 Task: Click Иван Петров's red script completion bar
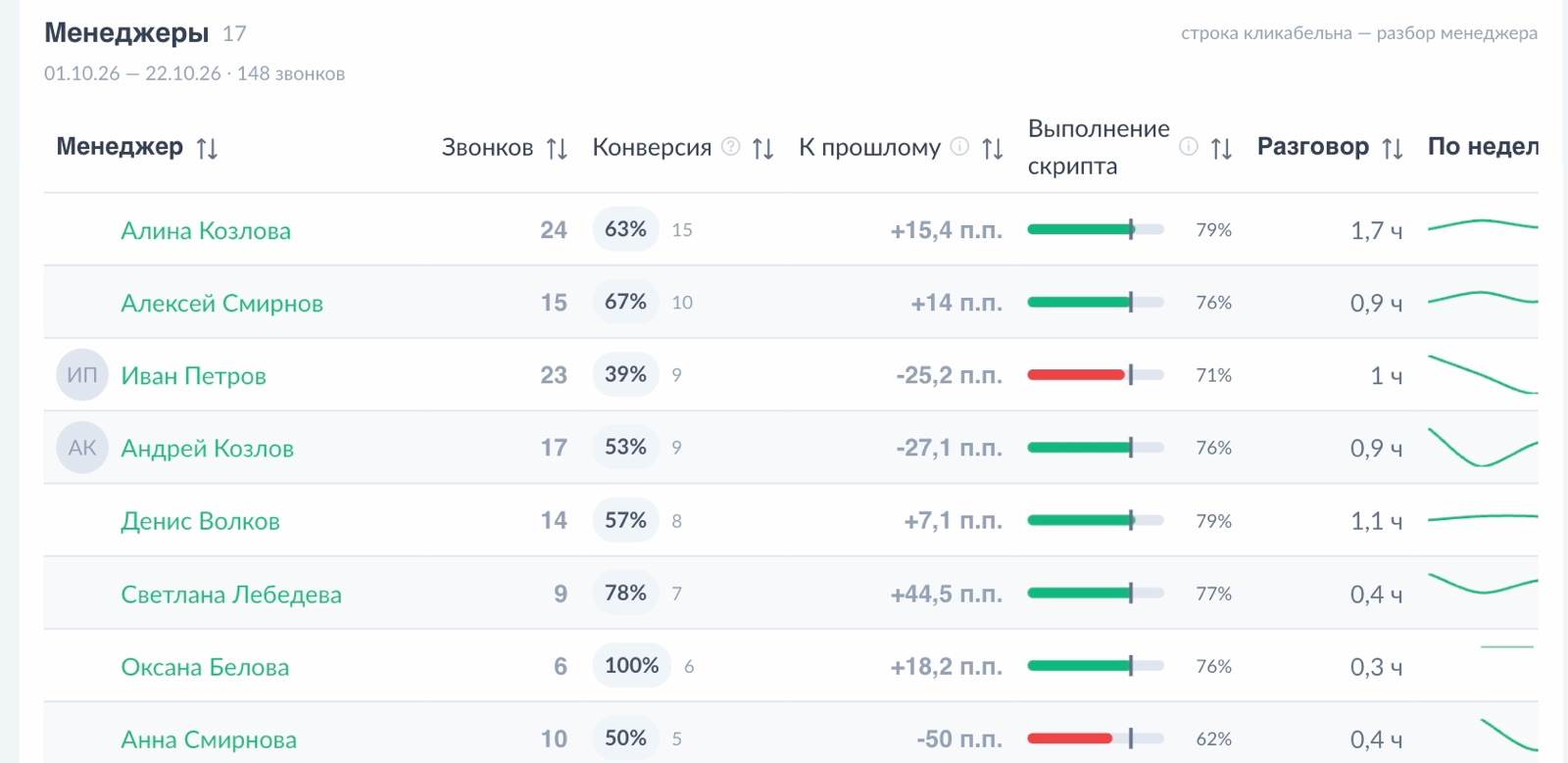click(x=1096, y=374)
